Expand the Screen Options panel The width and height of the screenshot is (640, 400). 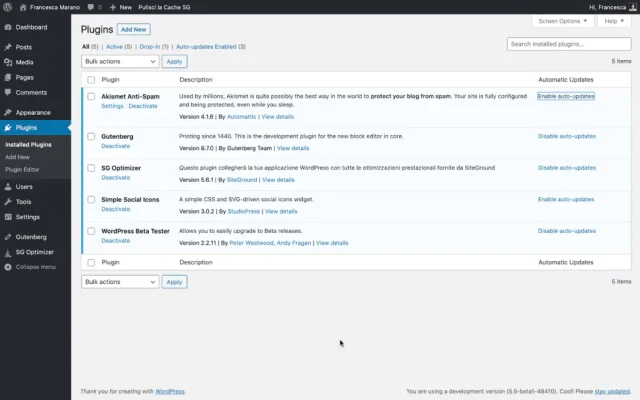pyautogui.click(x=563, y=20)
